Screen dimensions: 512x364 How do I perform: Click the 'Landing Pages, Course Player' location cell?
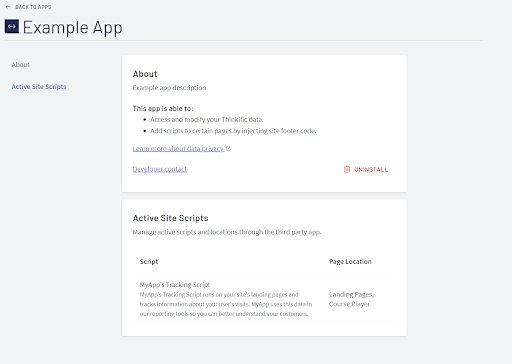[351, 299]
